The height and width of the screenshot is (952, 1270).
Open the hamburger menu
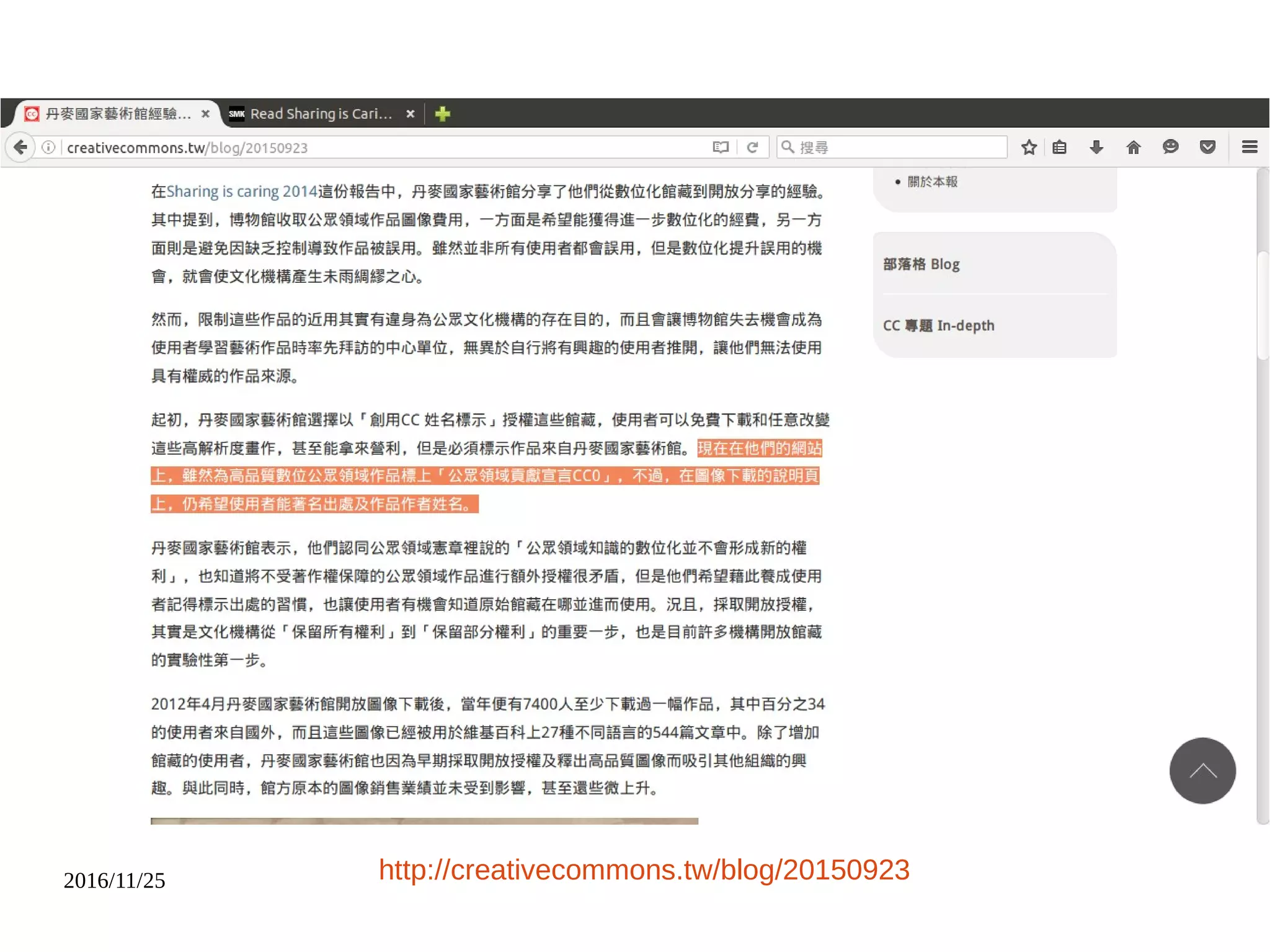click(1249, 147)
